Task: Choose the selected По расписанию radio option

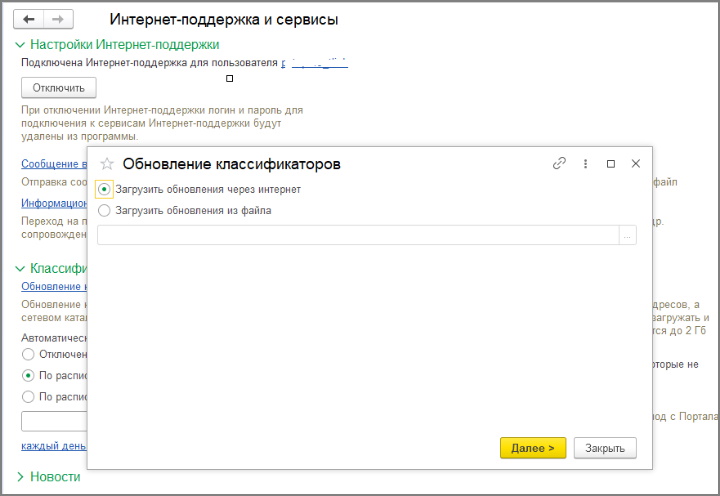Action: (x=28, y=376)
